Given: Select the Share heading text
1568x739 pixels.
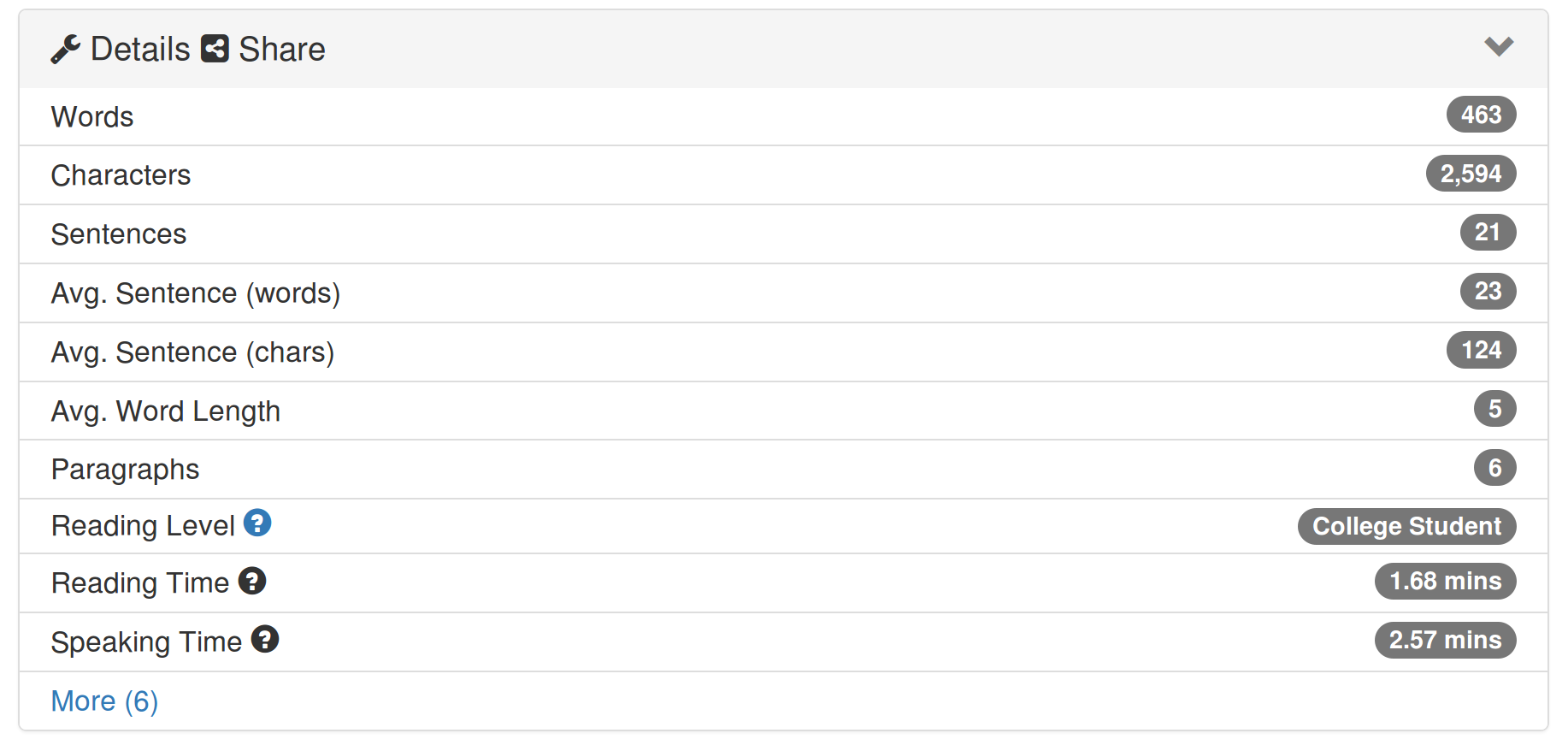Looking at the screenshot, I should (282, 50).
